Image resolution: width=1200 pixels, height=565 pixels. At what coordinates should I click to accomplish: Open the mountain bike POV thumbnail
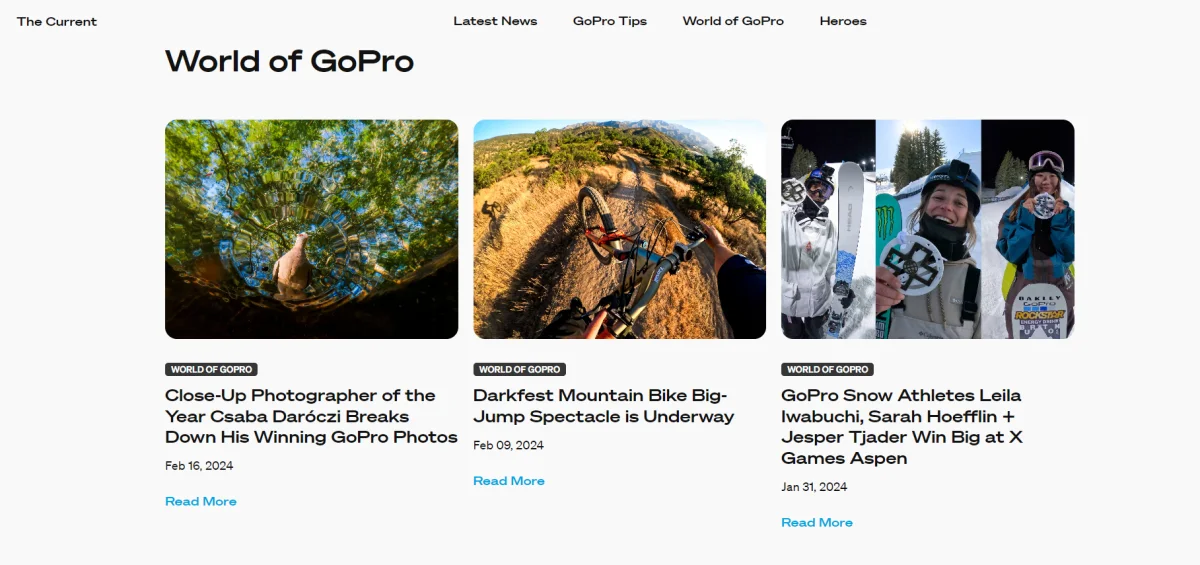coord(619,229)
